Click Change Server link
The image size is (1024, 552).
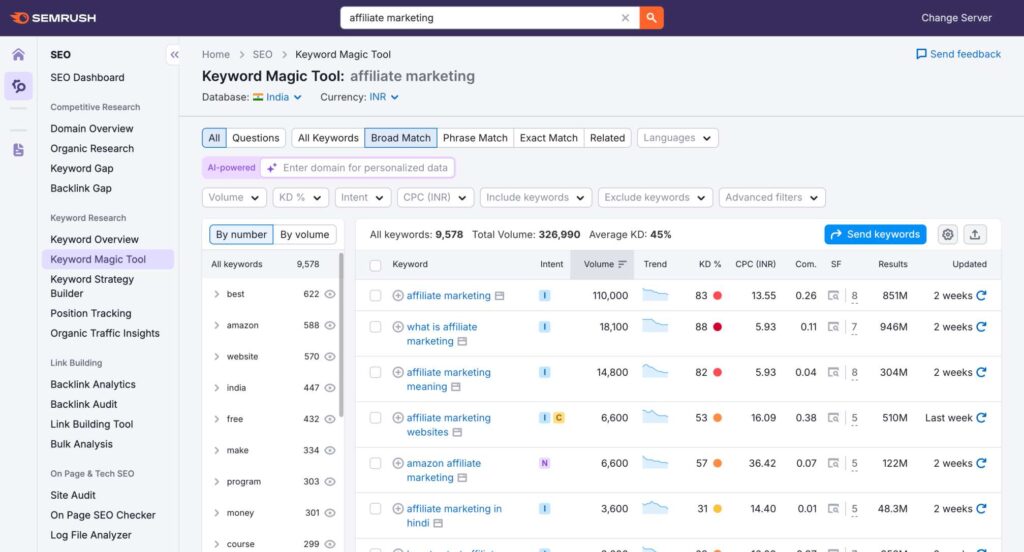[956, 18]
